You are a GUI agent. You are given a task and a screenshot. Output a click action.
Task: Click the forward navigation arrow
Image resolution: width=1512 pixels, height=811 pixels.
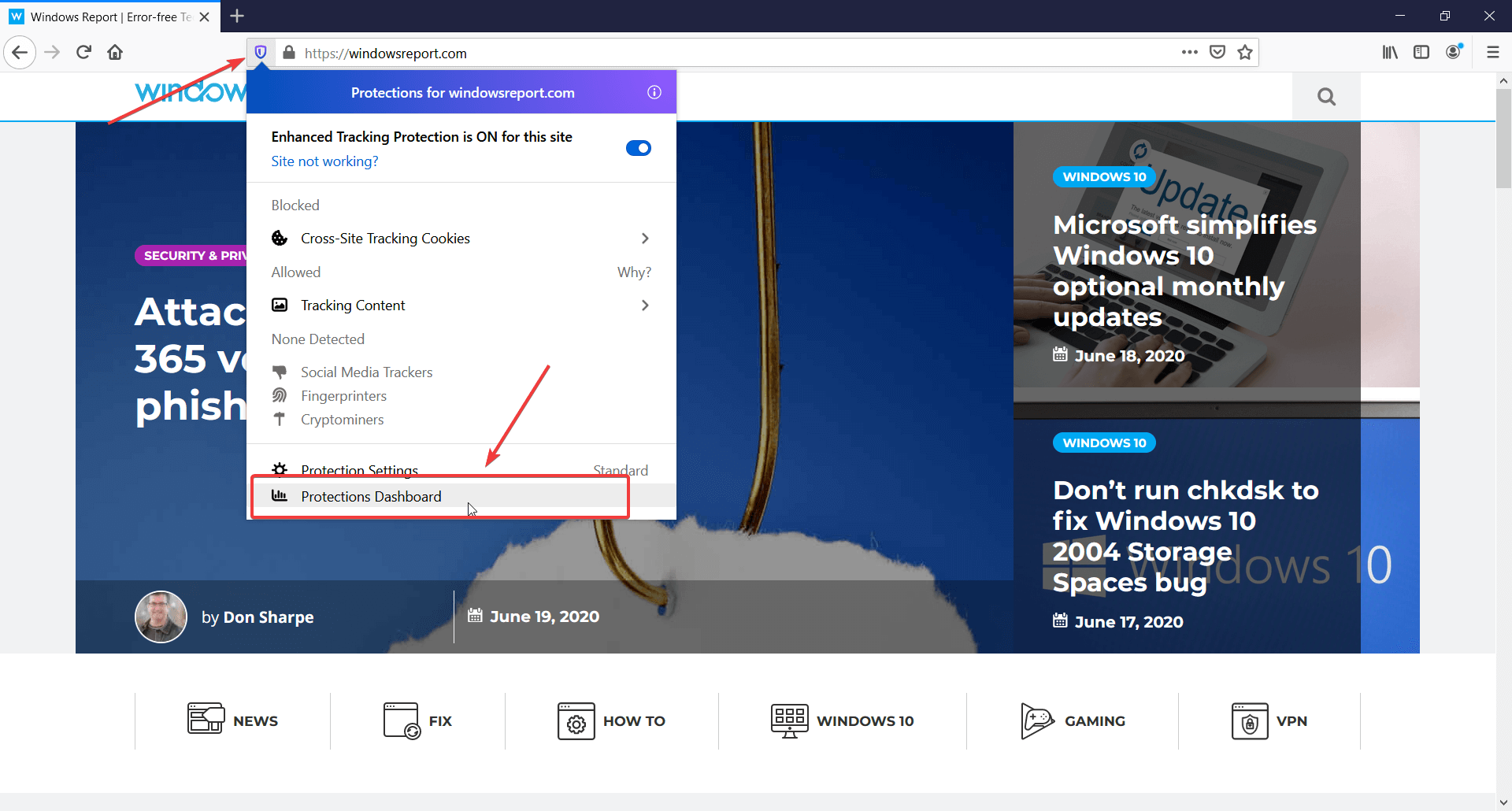52,53
